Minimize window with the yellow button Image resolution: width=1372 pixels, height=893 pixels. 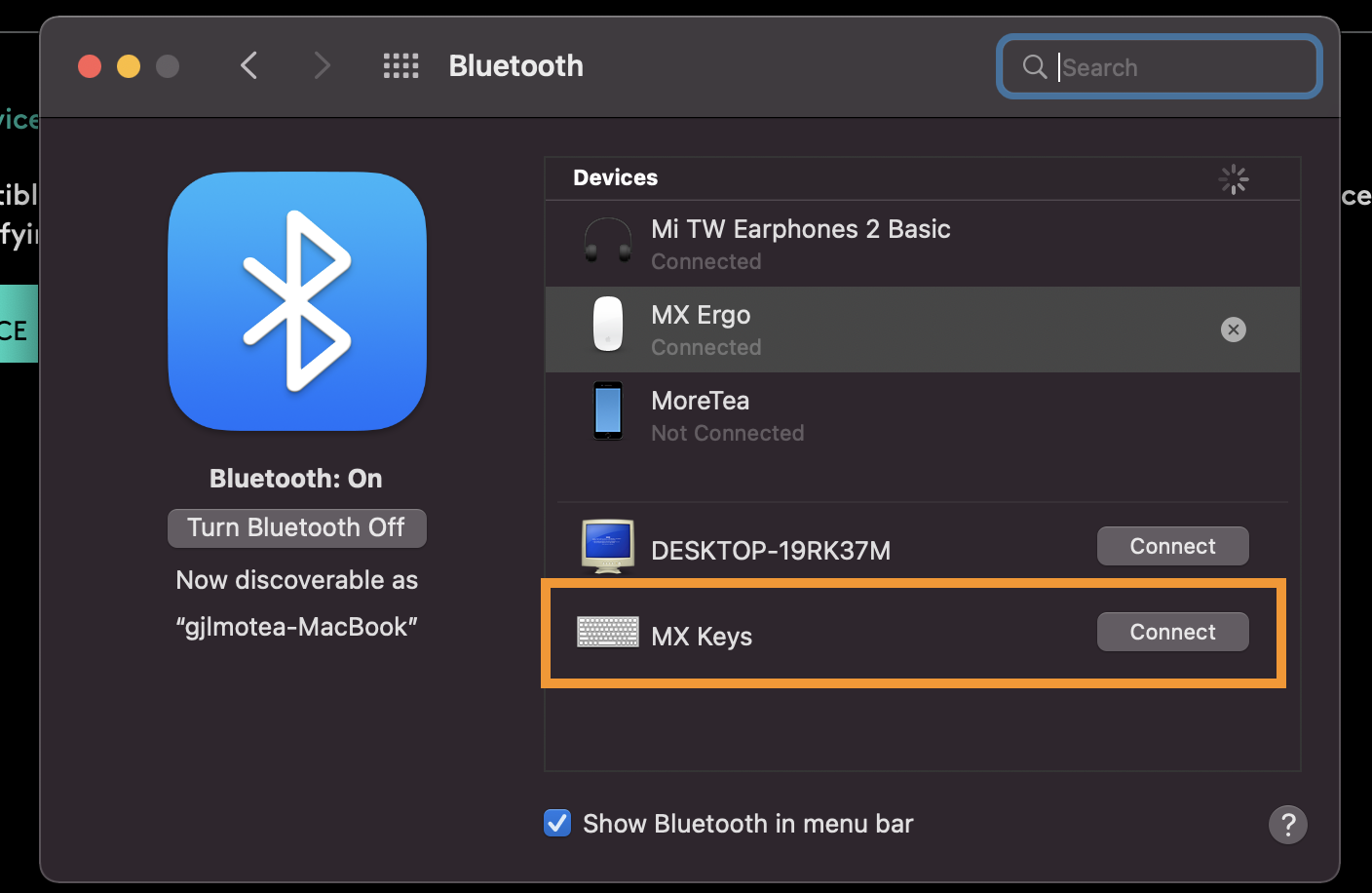tap(129, 66)
